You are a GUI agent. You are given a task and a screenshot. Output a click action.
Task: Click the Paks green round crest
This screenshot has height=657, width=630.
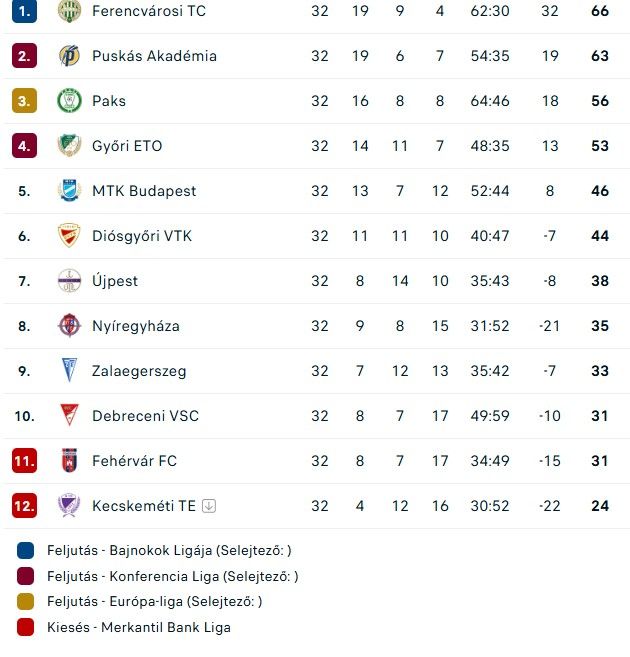pos(69,101)
